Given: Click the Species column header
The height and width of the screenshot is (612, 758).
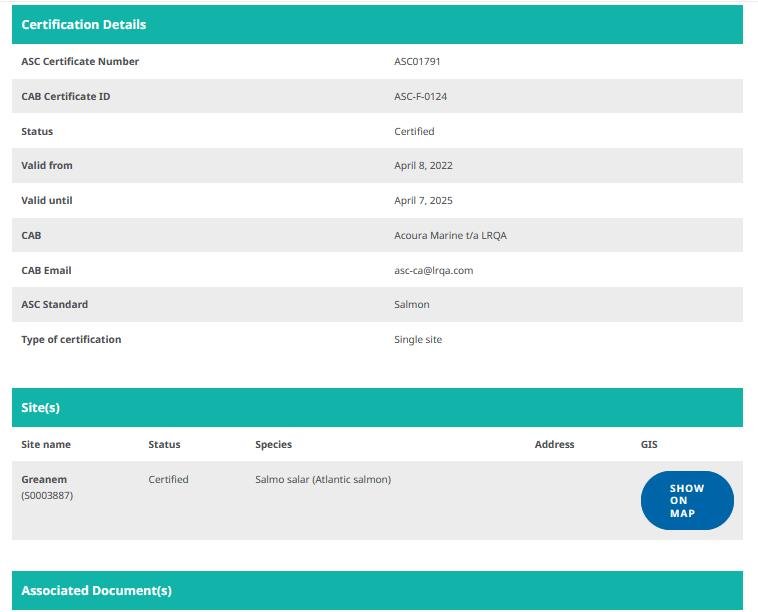Looking at the screenshot, I should [273, 444].
